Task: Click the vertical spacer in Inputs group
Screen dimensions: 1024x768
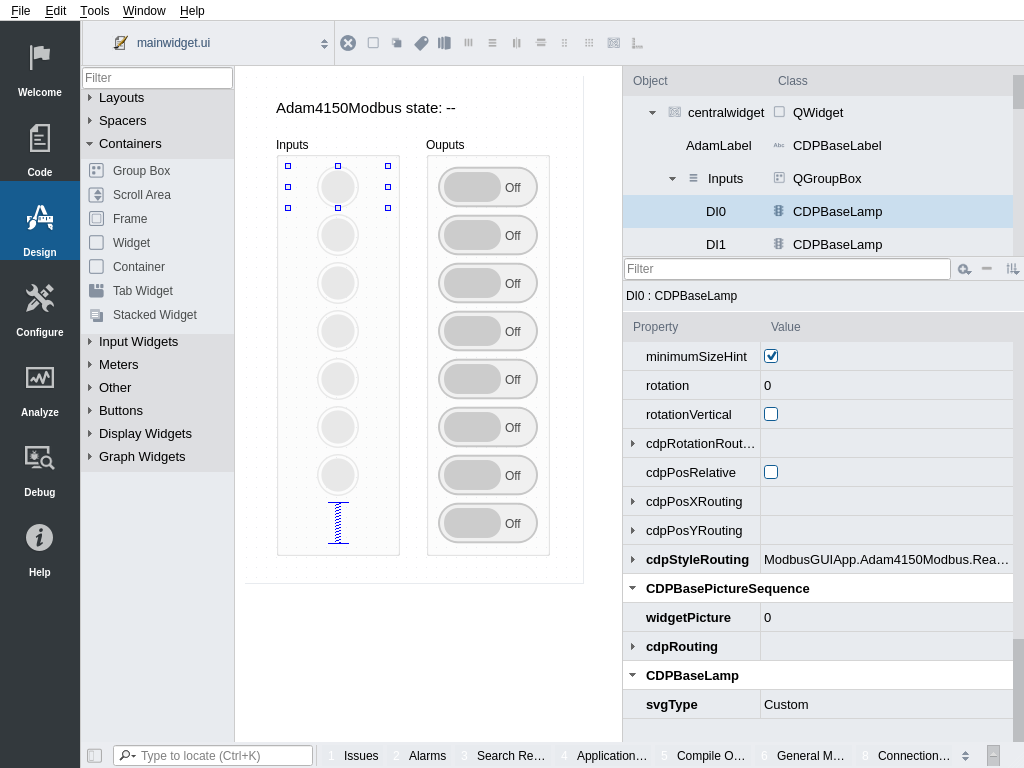Action: [x=338, y=523]
